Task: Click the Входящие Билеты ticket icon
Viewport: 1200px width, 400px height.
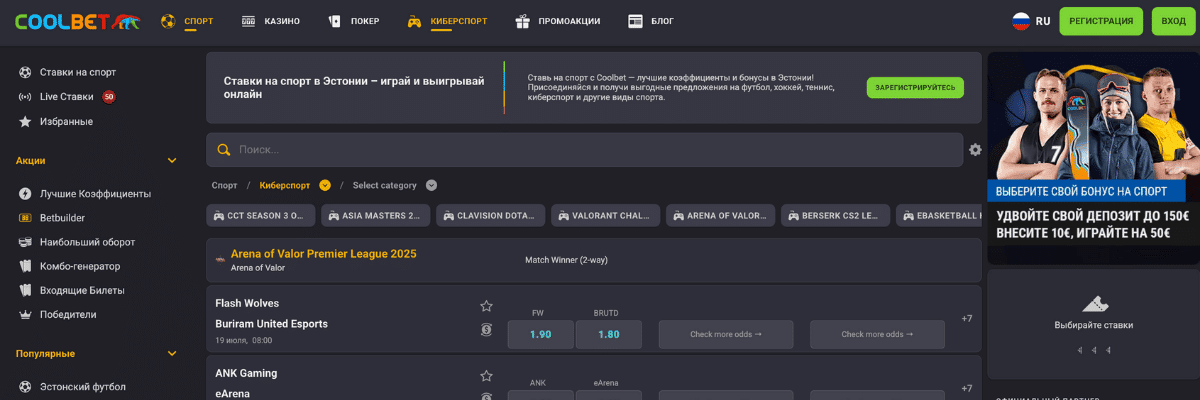Action: 25,290
